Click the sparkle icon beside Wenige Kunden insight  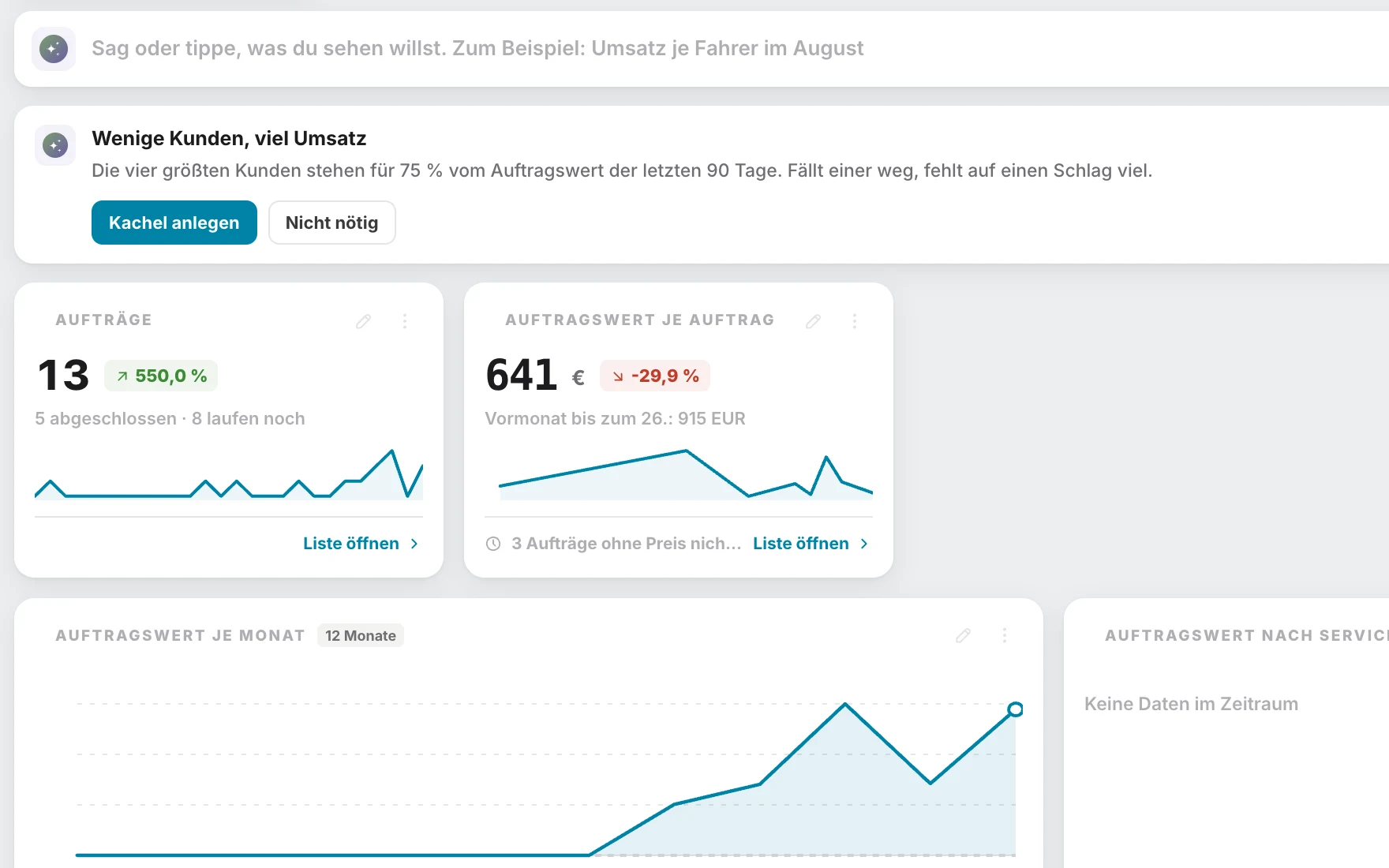(x=55, y=145)
